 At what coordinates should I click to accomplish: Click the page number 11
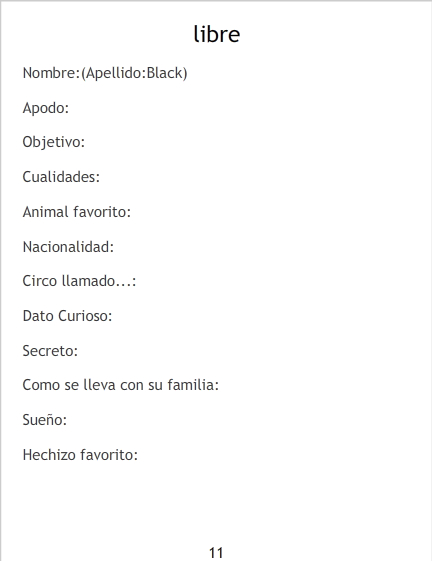click(x=216, y=553)
